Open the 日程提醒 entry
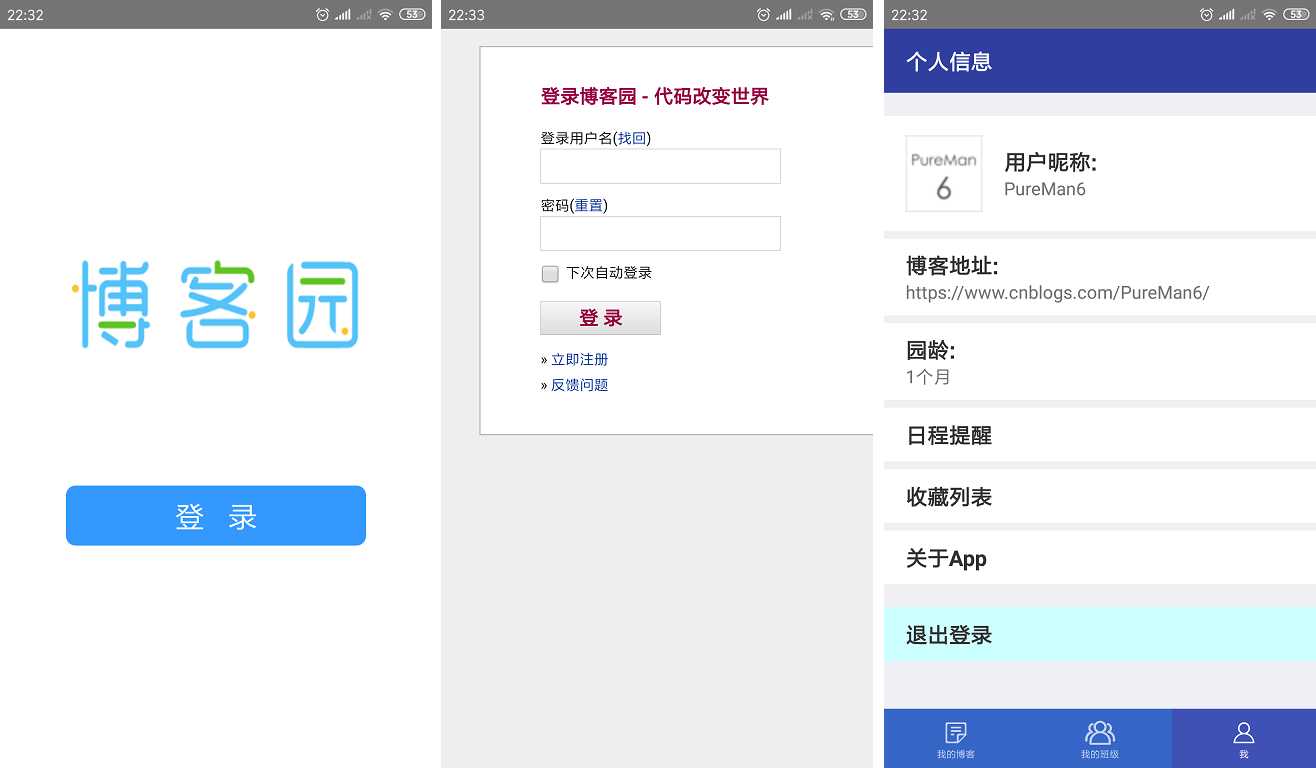Image resolution: width=1316 pixels, height=768 pixels. pos(1100,435)
